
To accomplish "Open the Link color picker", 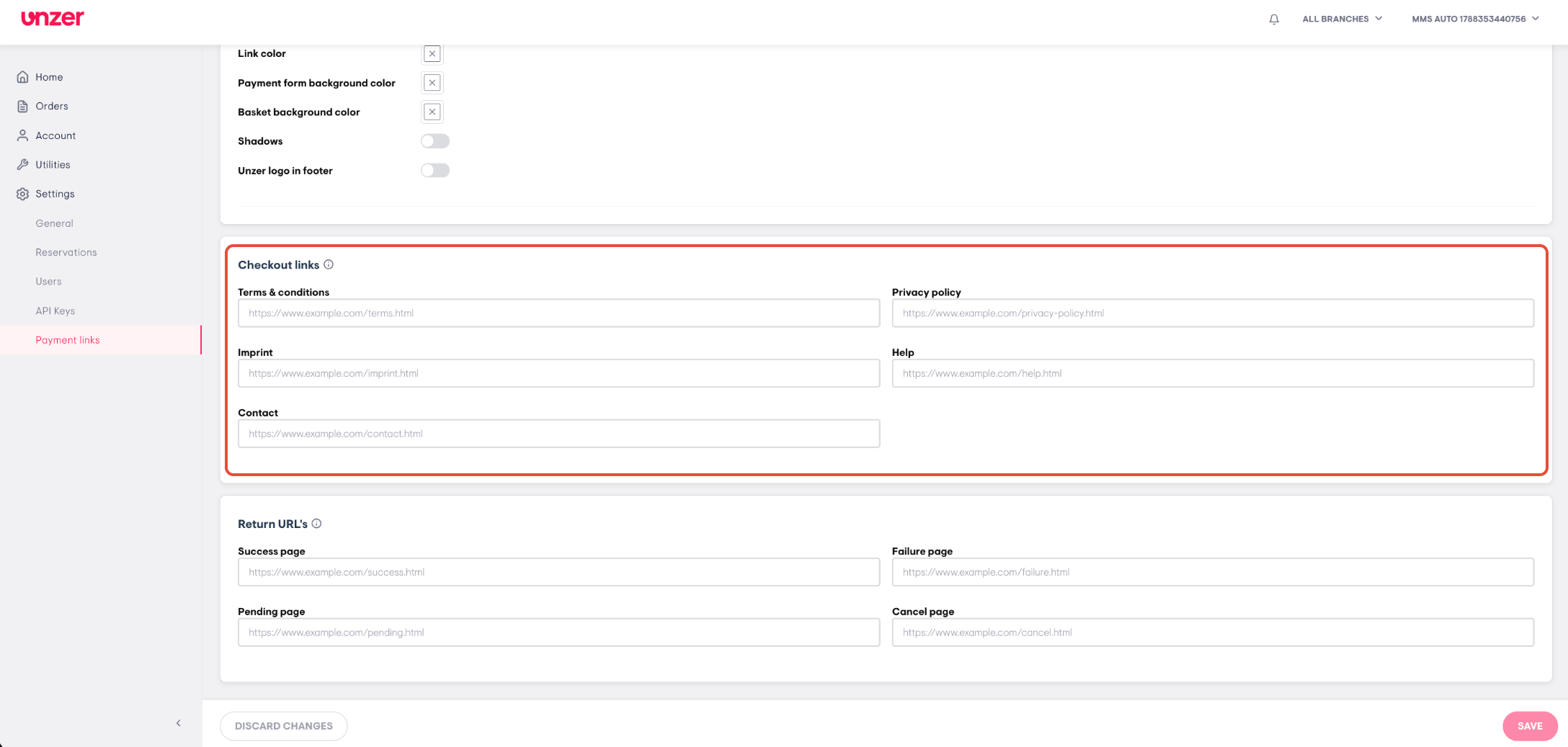I will (x=432, y=53).
